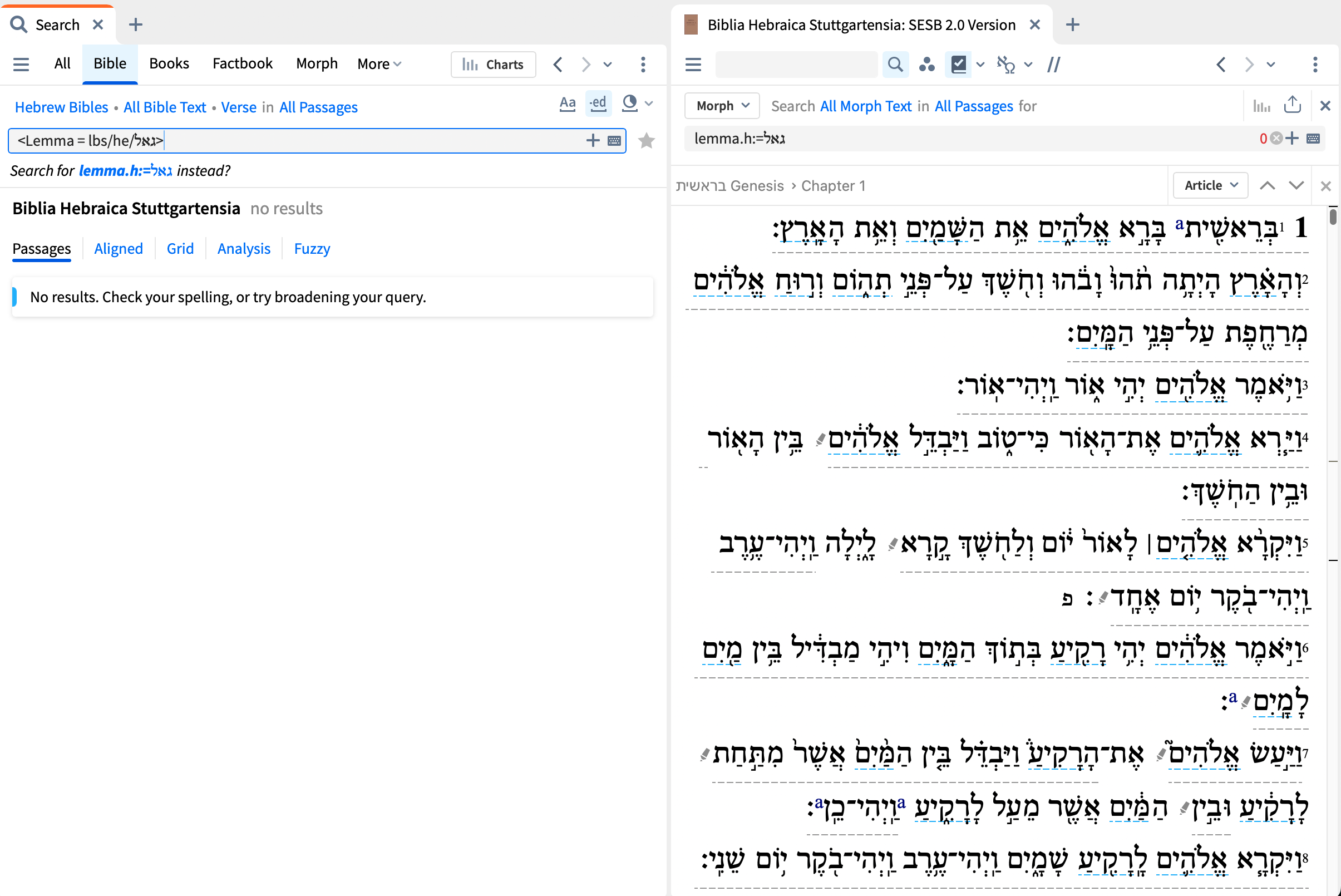Screen dimensions: 1341x896
Task: Click the export share icon in search bar
Action: coord(1292,106)
